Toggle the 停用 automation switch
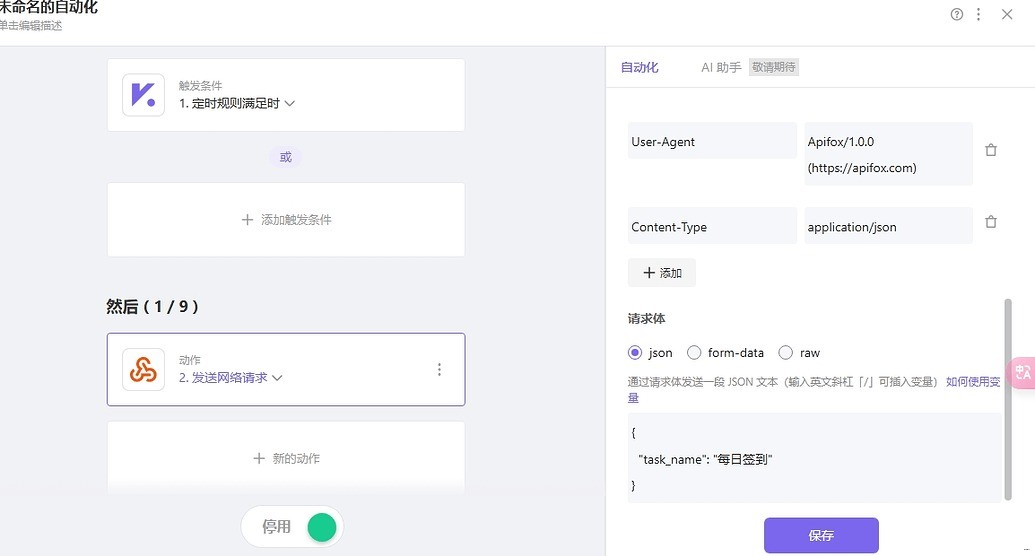Viewport: 1035px width, 556px height. tap(321, 527)
